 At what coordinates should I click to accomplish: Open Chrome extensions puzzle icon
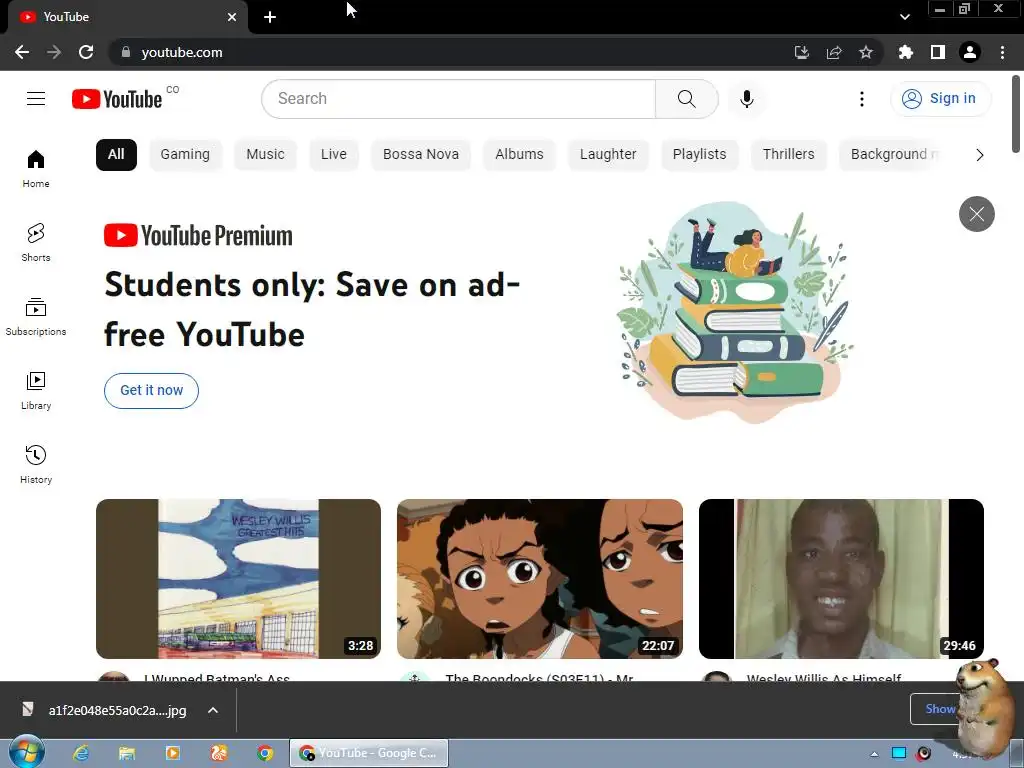(905, 52)
